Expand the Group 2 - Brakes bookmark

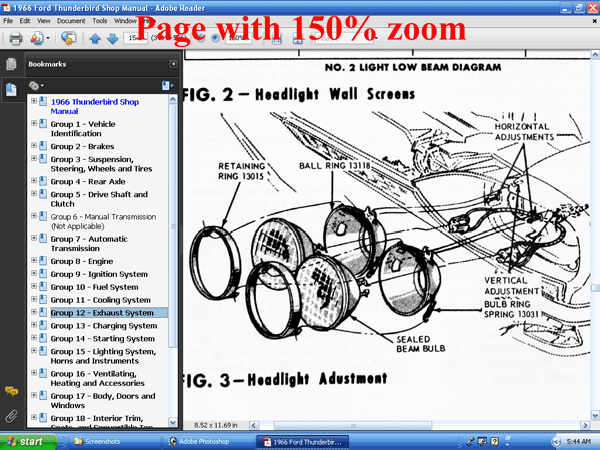click(x=34, y=145)
